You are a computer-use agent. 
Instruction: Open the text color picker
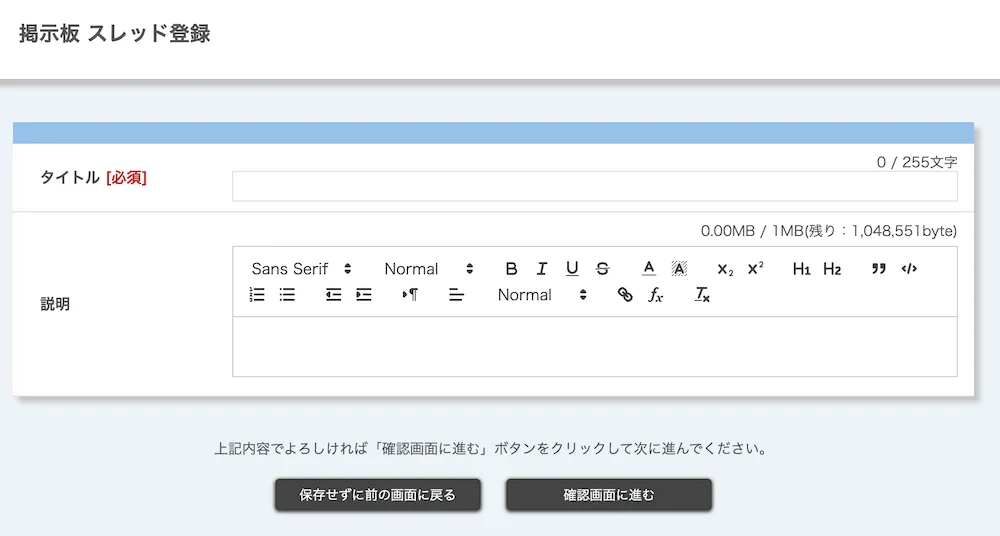point(648,269)
